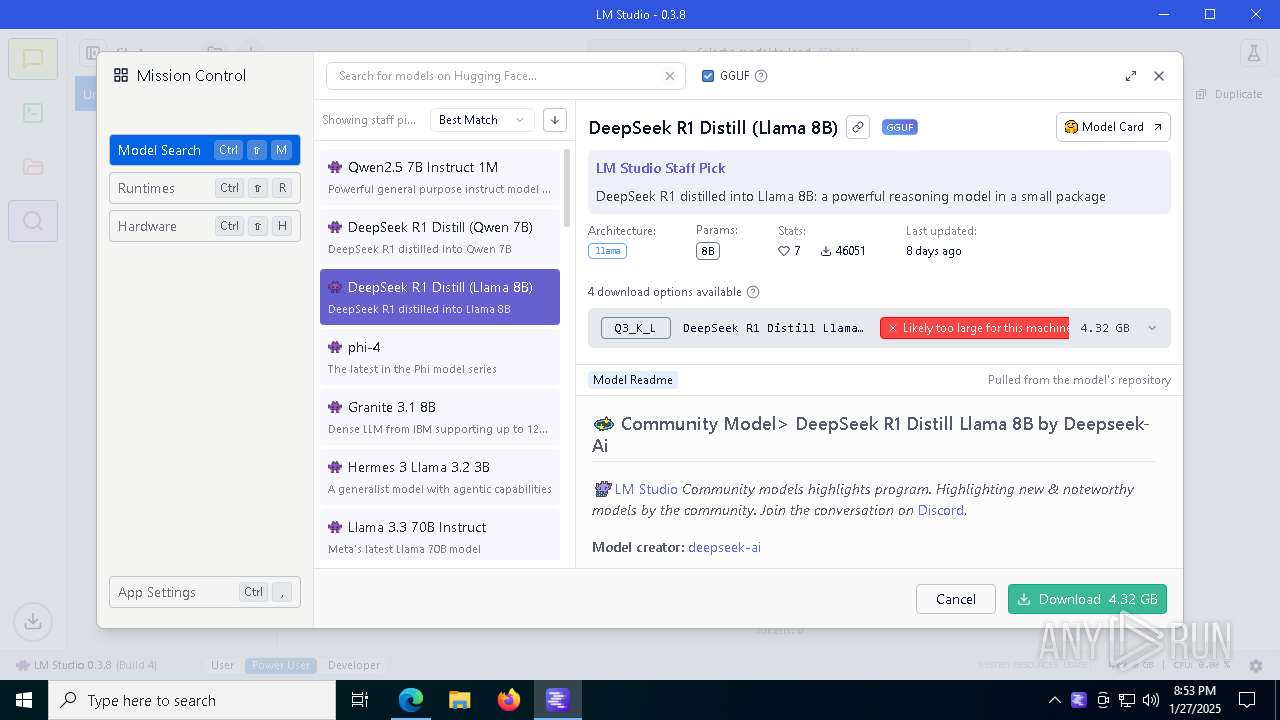Open File Explorer from the taskbar
The height and width of the screenshot is (720, 1280).
click(x=460, y=700)
